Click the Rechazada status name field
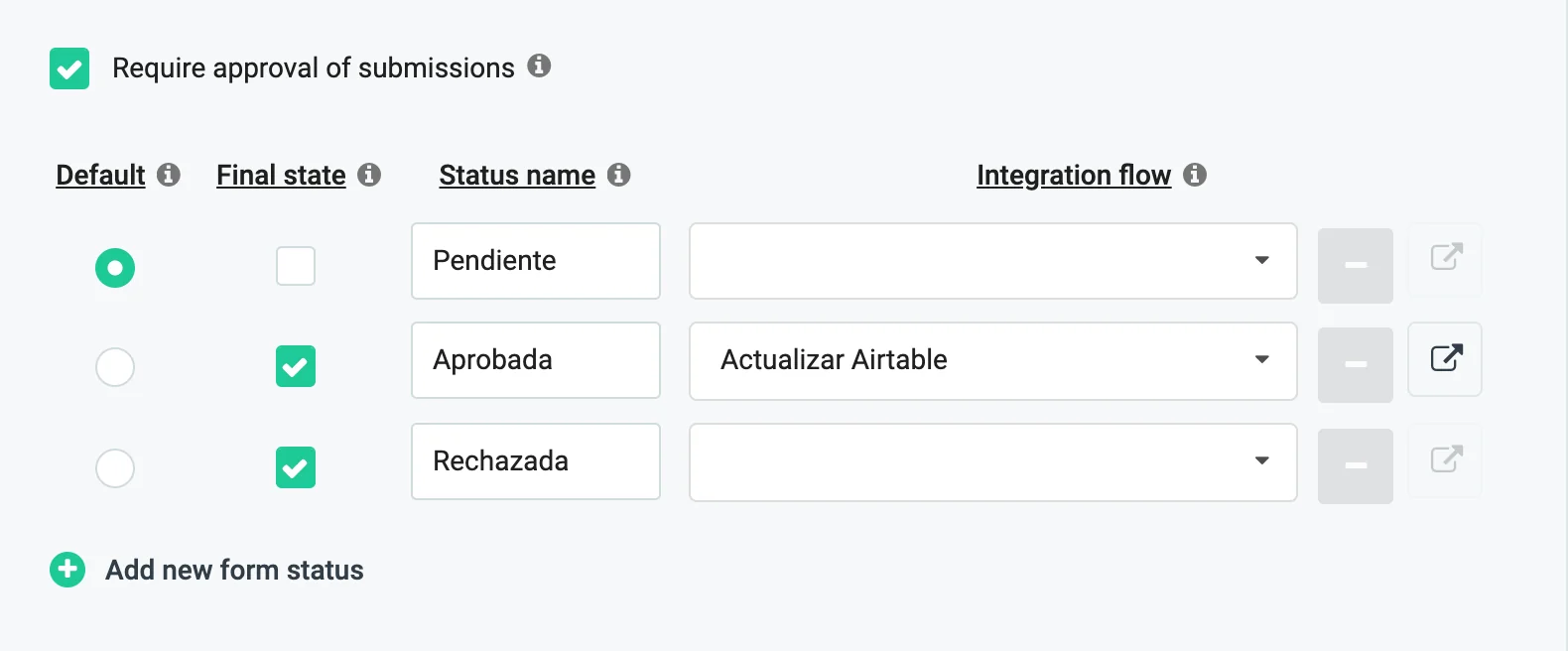 [x=535, y=461]
